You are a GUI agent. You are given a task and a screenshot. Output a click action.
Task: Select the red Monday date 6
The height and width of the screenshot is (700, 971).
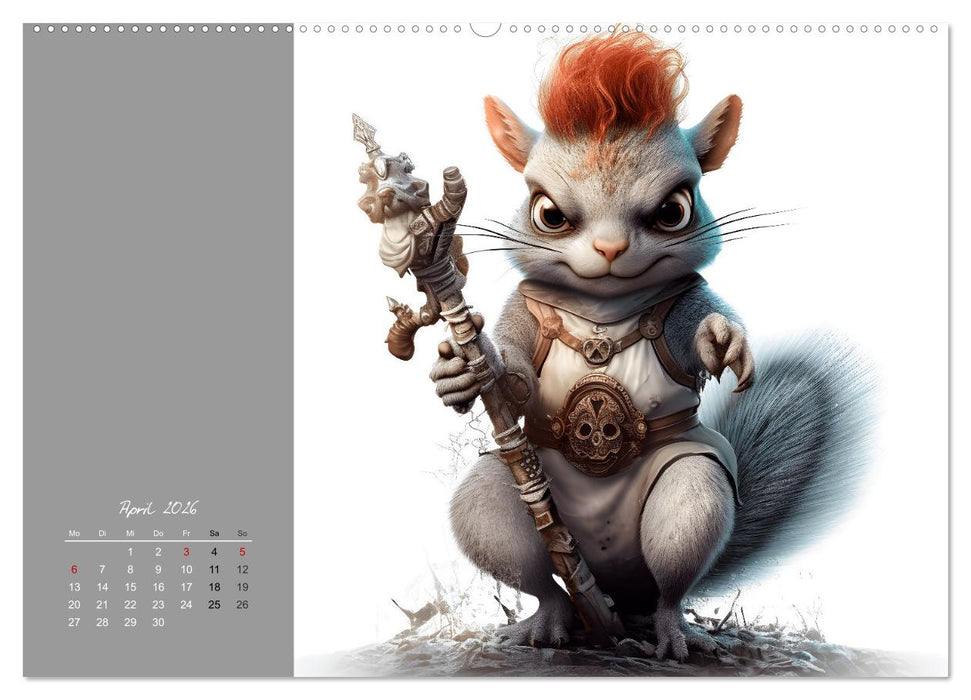coord(74,569)
